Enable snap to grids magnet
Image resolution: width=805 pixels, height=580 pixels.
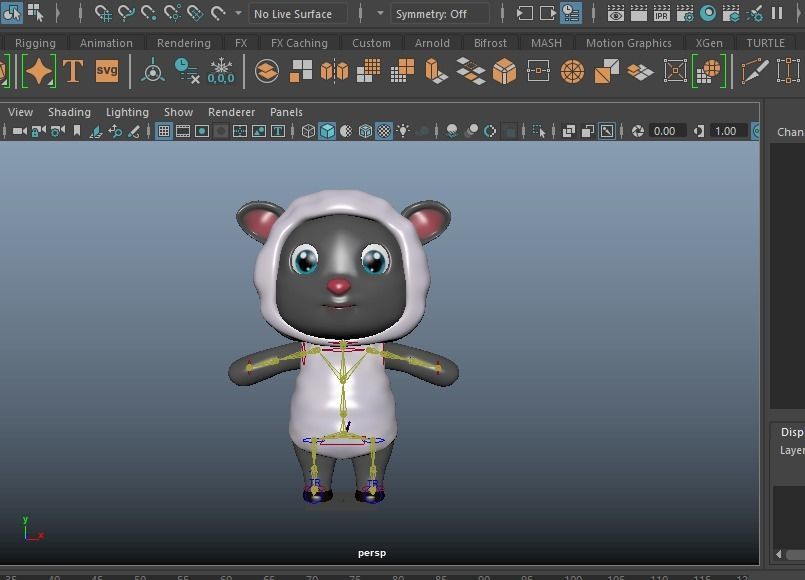point(103,13)
